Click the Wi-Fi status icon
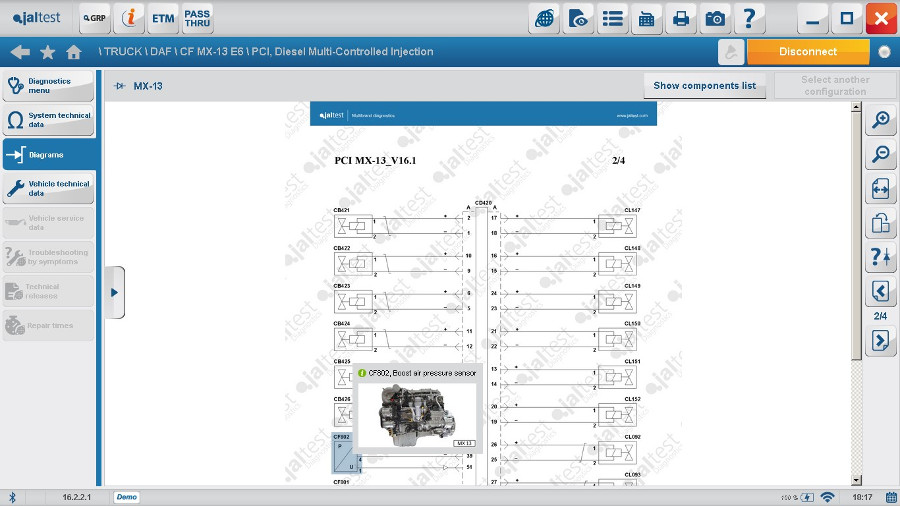The image size is (900, 506). click(827, 497)
